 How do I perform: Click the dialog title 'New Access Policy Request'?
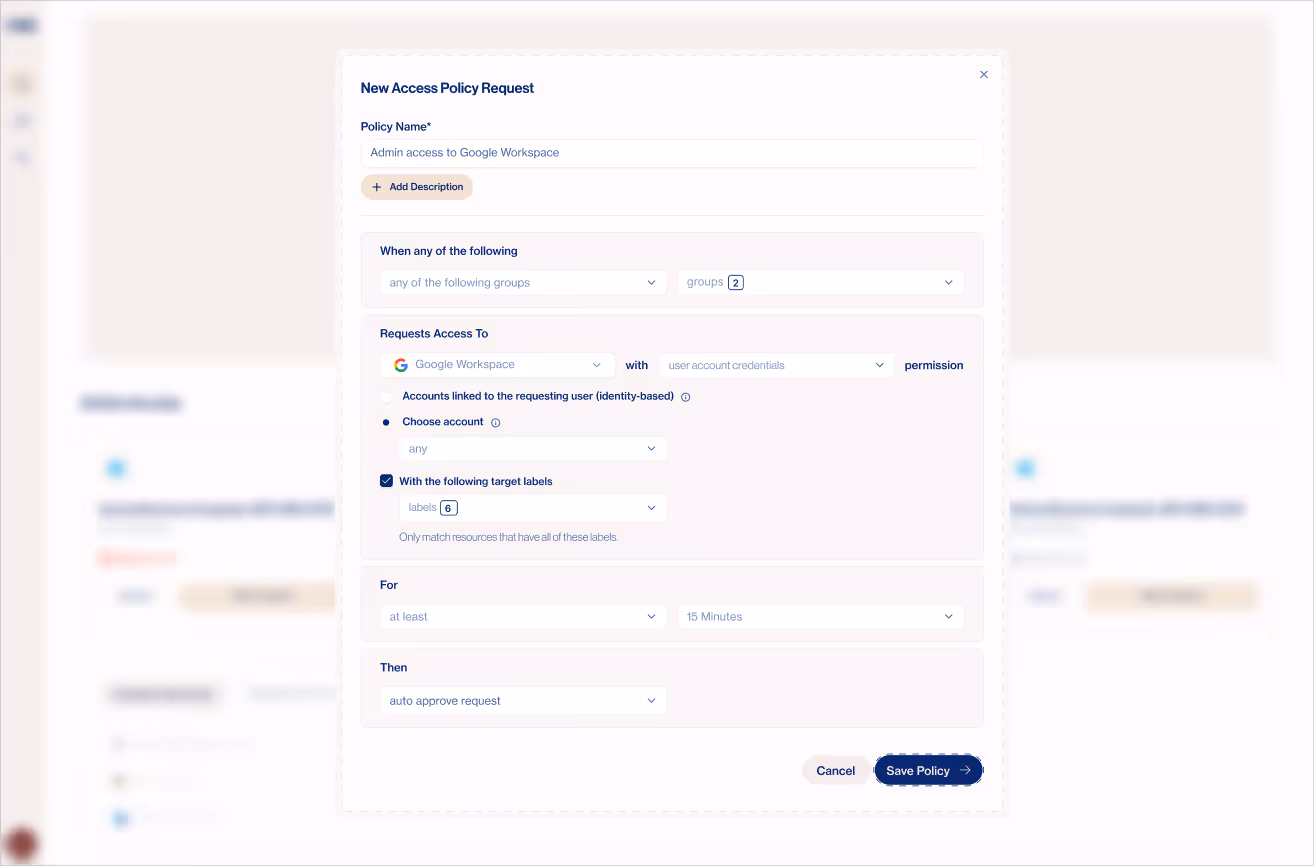(447, 89)
